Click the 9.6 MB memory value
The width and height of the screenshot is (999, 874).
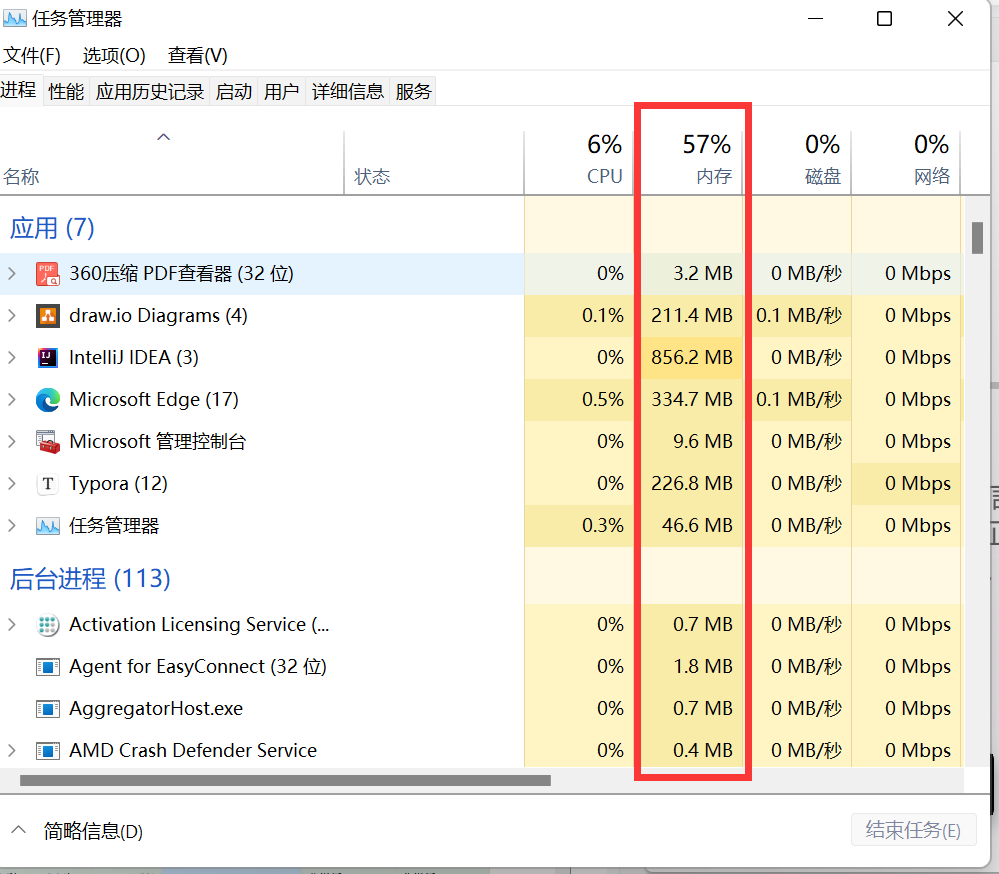coord(703,441)
